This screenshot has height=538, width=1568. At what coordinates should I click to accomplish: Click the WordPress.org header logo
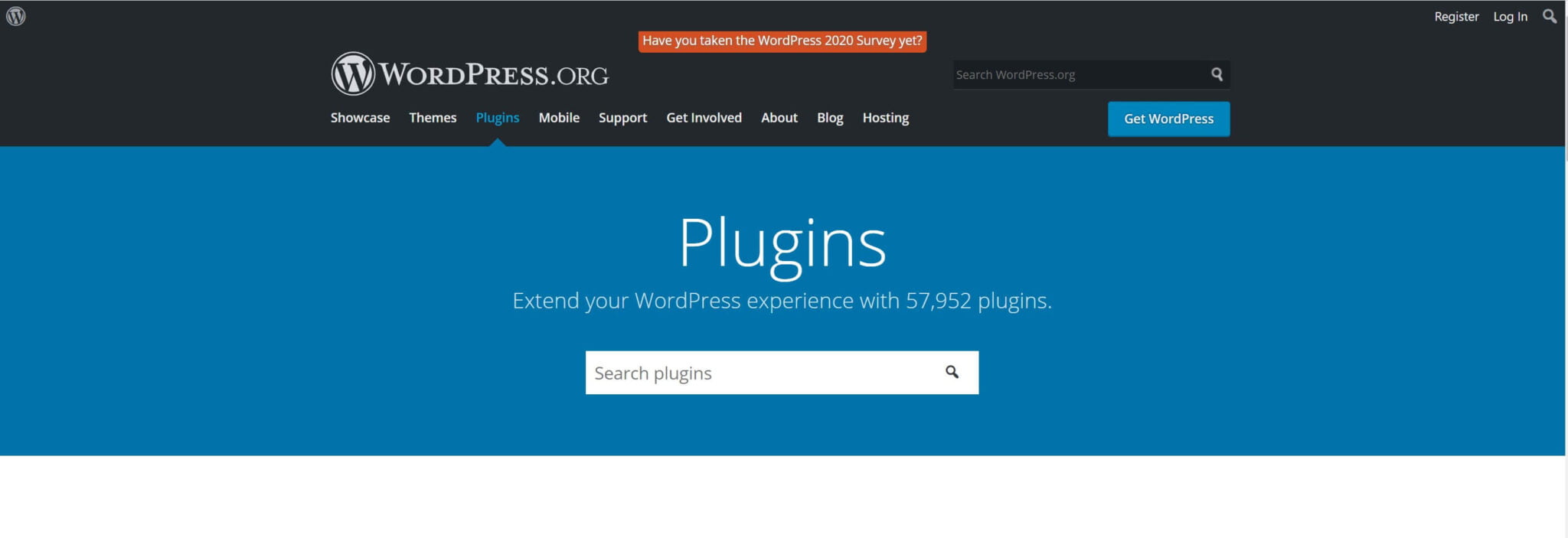[469, 74]
